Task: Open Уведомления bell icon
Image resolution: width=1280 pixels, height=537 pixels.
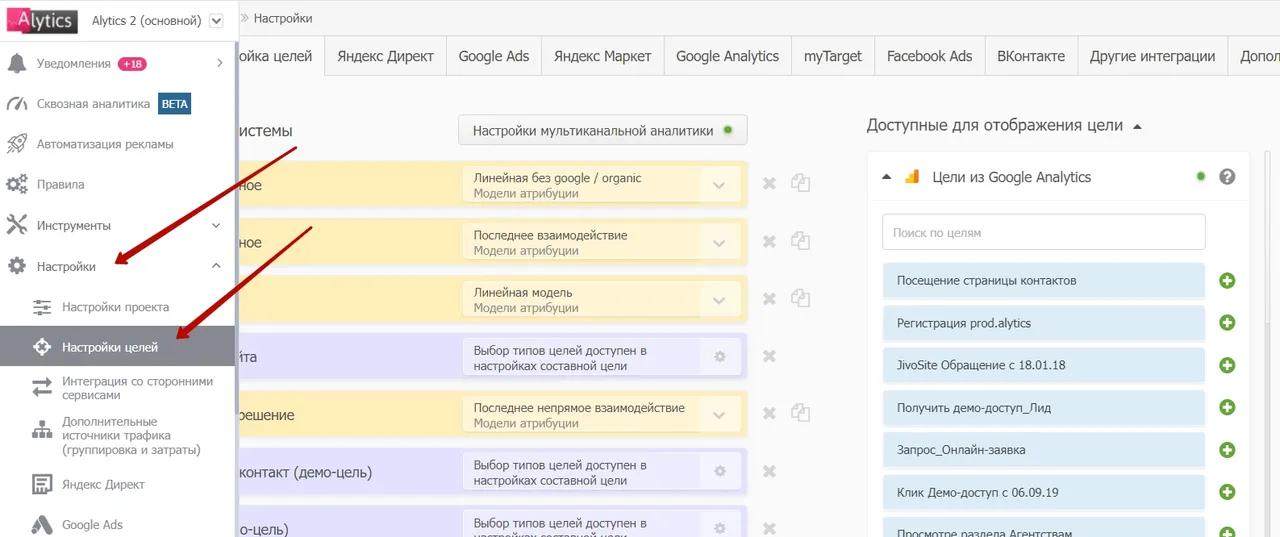Action: pyautogui.click(x=16, y=63)
